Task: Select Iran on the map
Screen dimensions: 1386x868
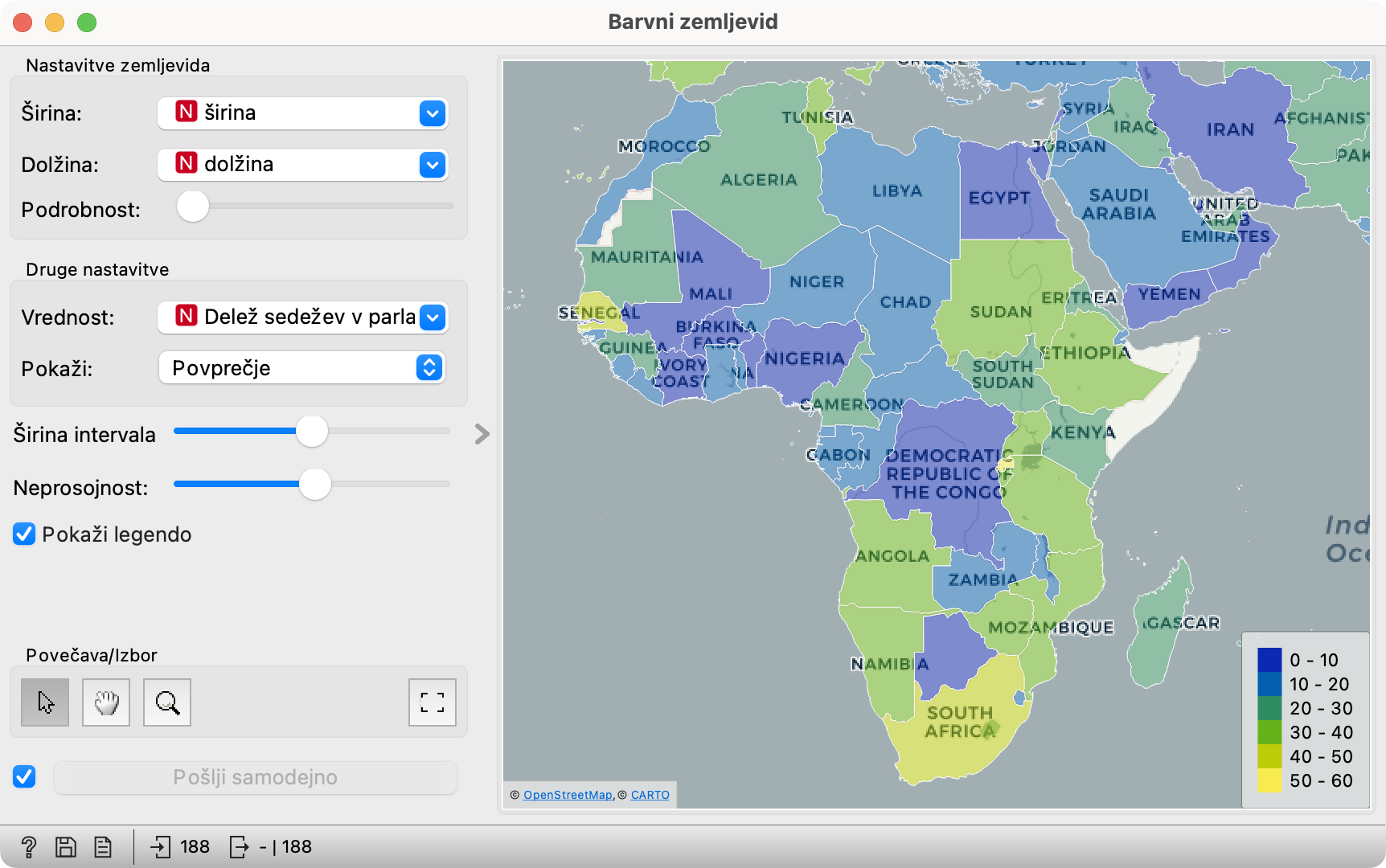Action: (x=1230, y=129)
